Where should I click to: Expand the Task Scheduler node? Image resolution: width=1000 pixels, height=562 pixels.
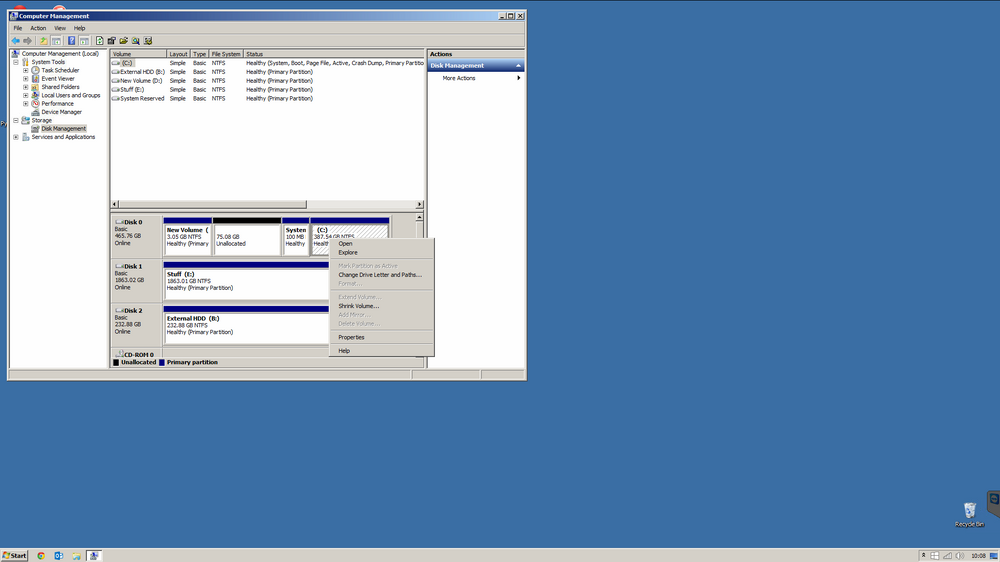26,70
